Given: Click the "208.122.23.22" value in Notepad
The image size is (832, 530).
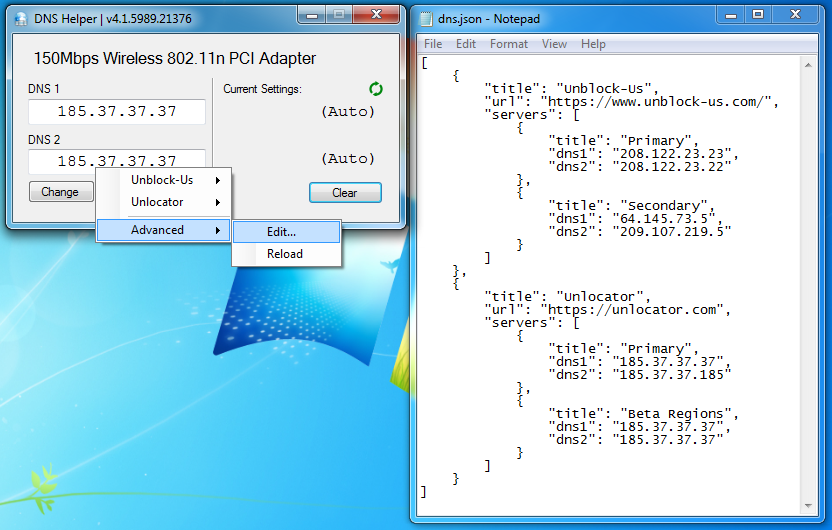Looking at the screenshot, I should click(x=671, y=167).
